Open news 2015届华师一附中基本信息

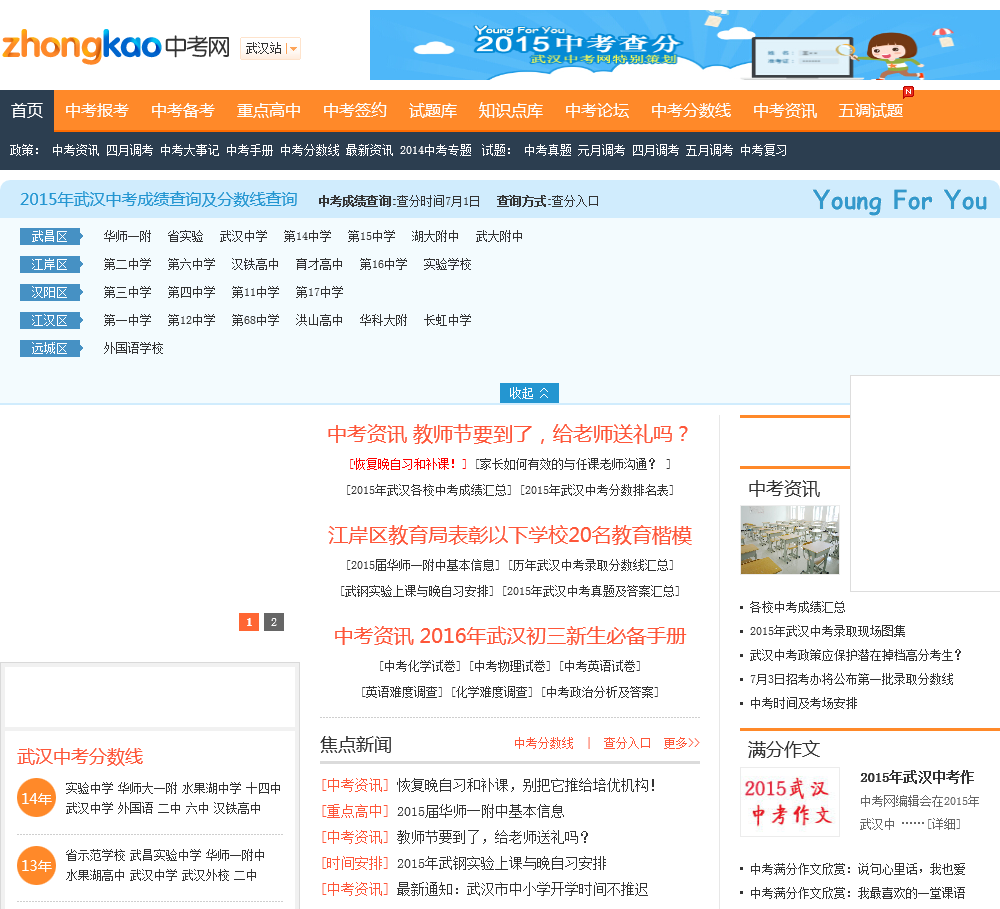(x=481, y=811)
